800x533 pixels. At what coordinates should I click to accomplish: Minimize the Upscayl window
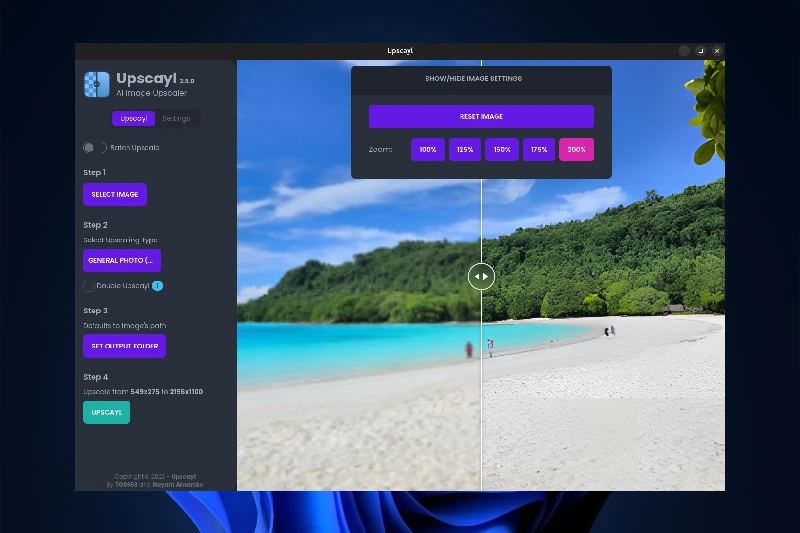[684, 51]
